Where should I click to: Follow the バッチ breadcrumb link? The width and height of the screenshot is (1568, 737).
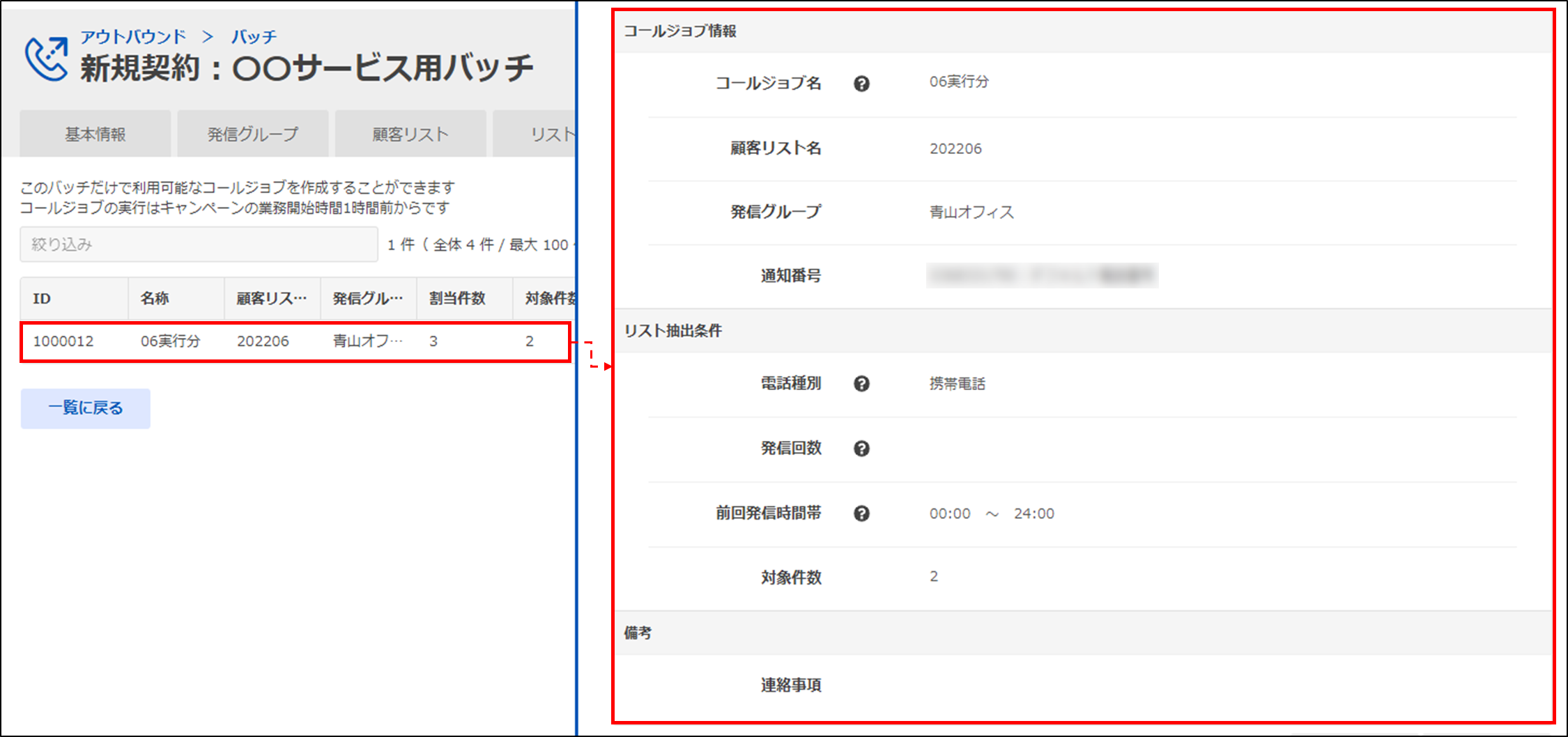(254, 36)
